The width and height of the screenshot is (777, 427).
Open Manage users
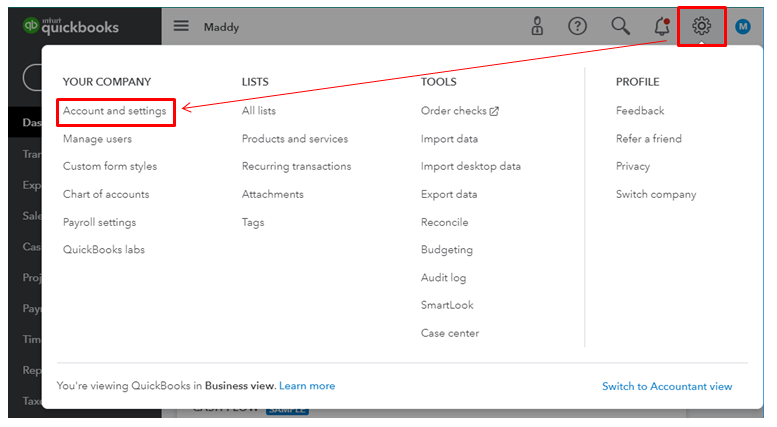(97, 139)
